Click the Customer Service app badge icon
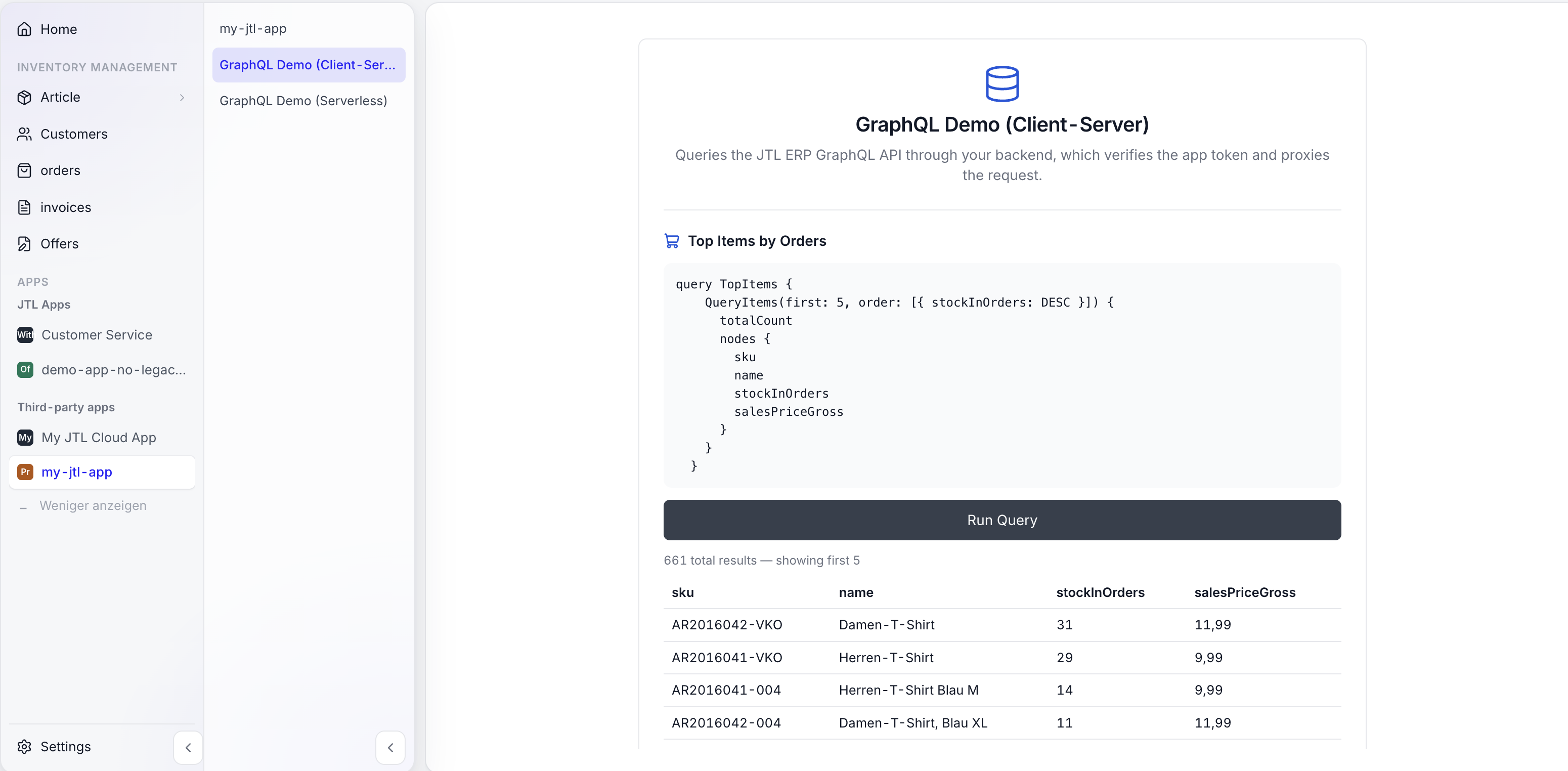The width and height of the screenshot is (1568, 771). click(25, 335)
